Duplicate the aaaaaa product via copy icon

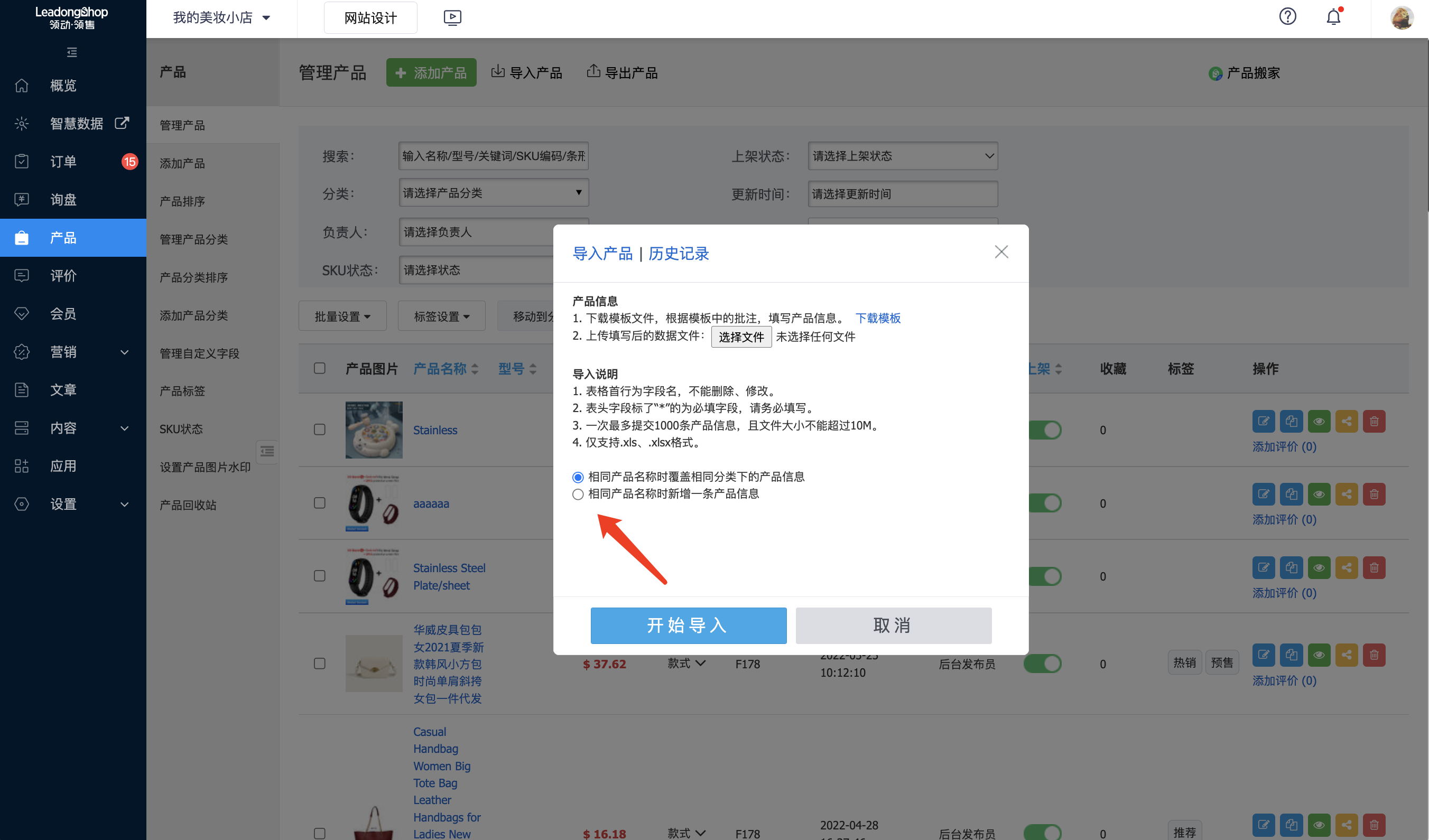tap(1291, 493)
